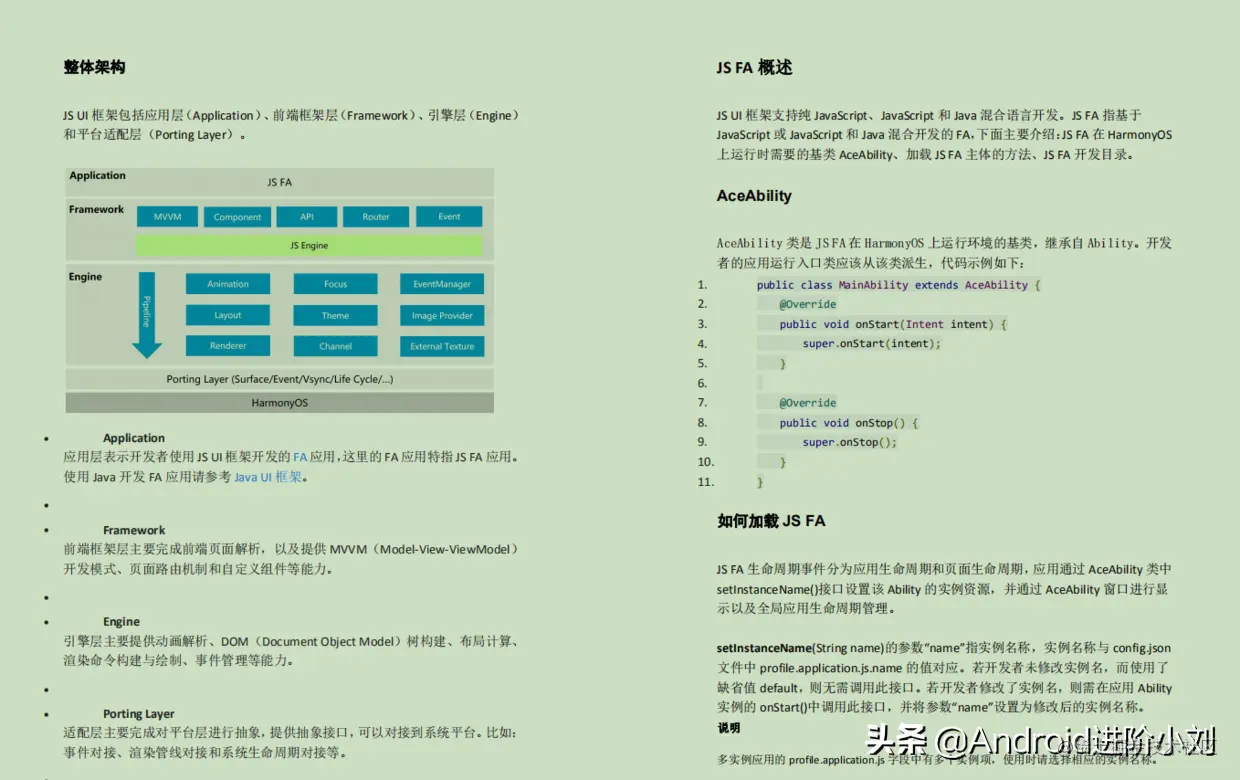Viewport: 1240px width, 780px height.
Task: Click the Pipeline downward arrow
Action: 147,315
